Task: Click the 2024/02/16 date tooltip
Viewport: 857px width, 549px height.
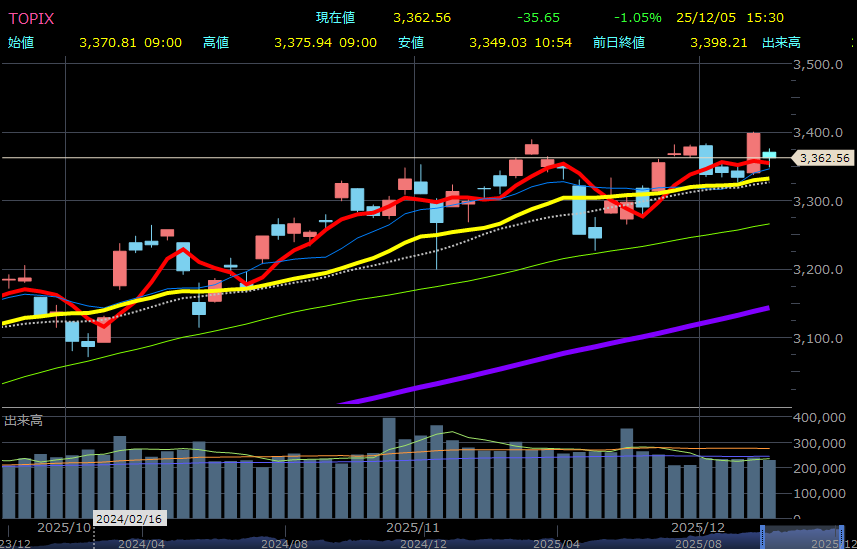Action: click(x=129, y=519)
